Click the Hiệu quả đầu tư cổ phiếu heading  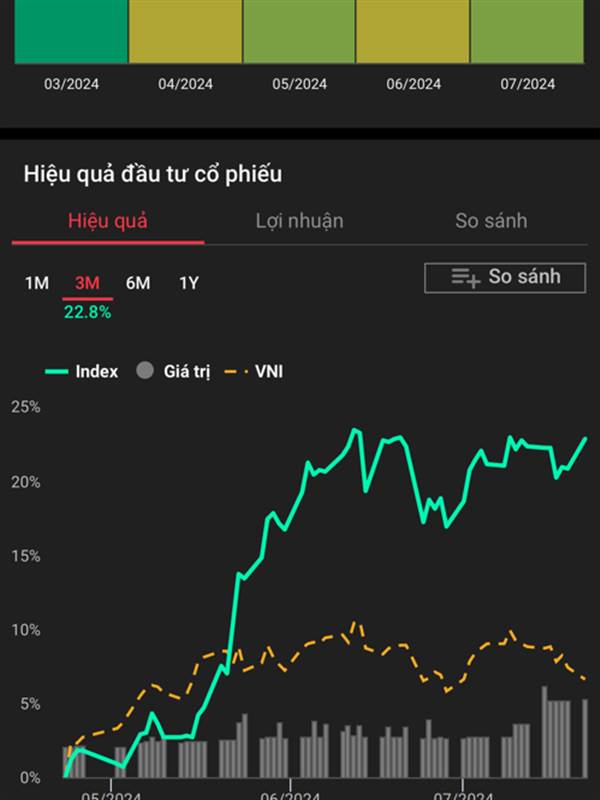pos(153,174)
